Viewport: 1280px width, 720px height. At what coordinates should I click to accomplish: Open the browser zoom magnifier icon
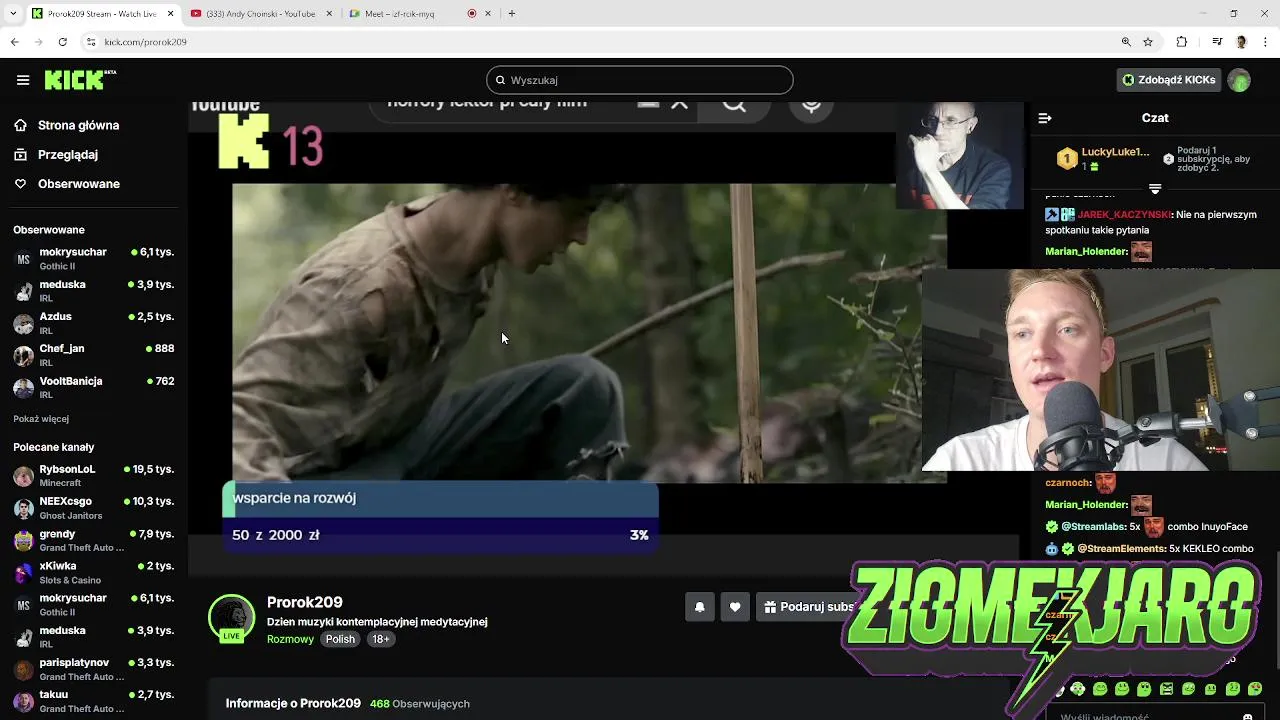(x=1126, y=42)
